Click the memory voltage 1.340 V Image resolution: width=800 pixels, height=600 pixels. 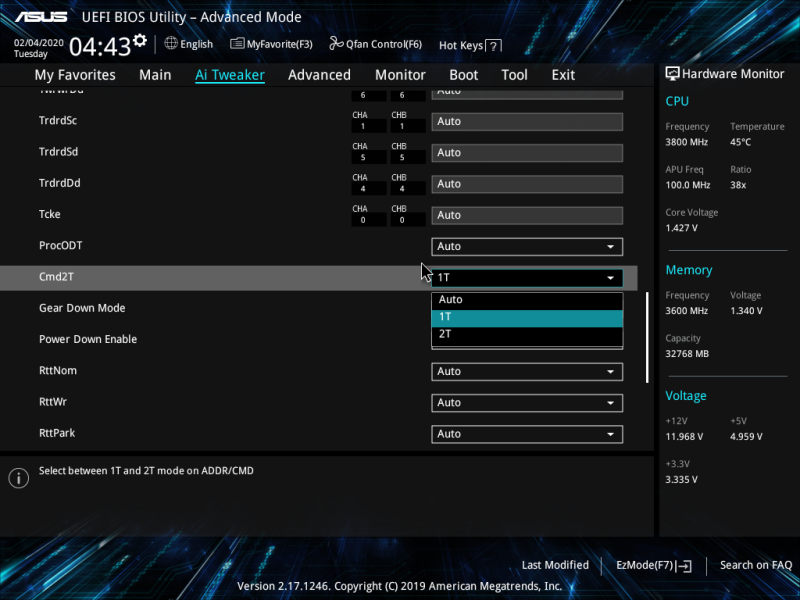746,311
